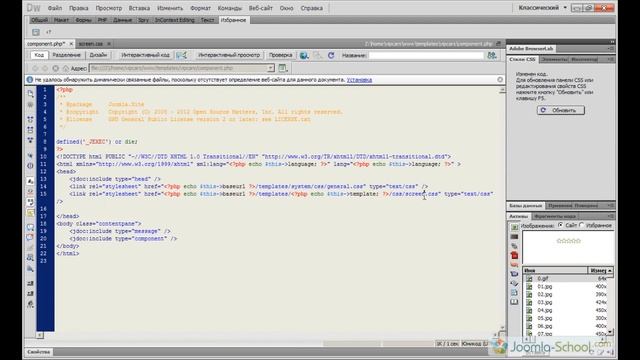The width and height of the screenshot is (640, 360).
Task: Click the Проверка button
Action: (x=280, y=55)
